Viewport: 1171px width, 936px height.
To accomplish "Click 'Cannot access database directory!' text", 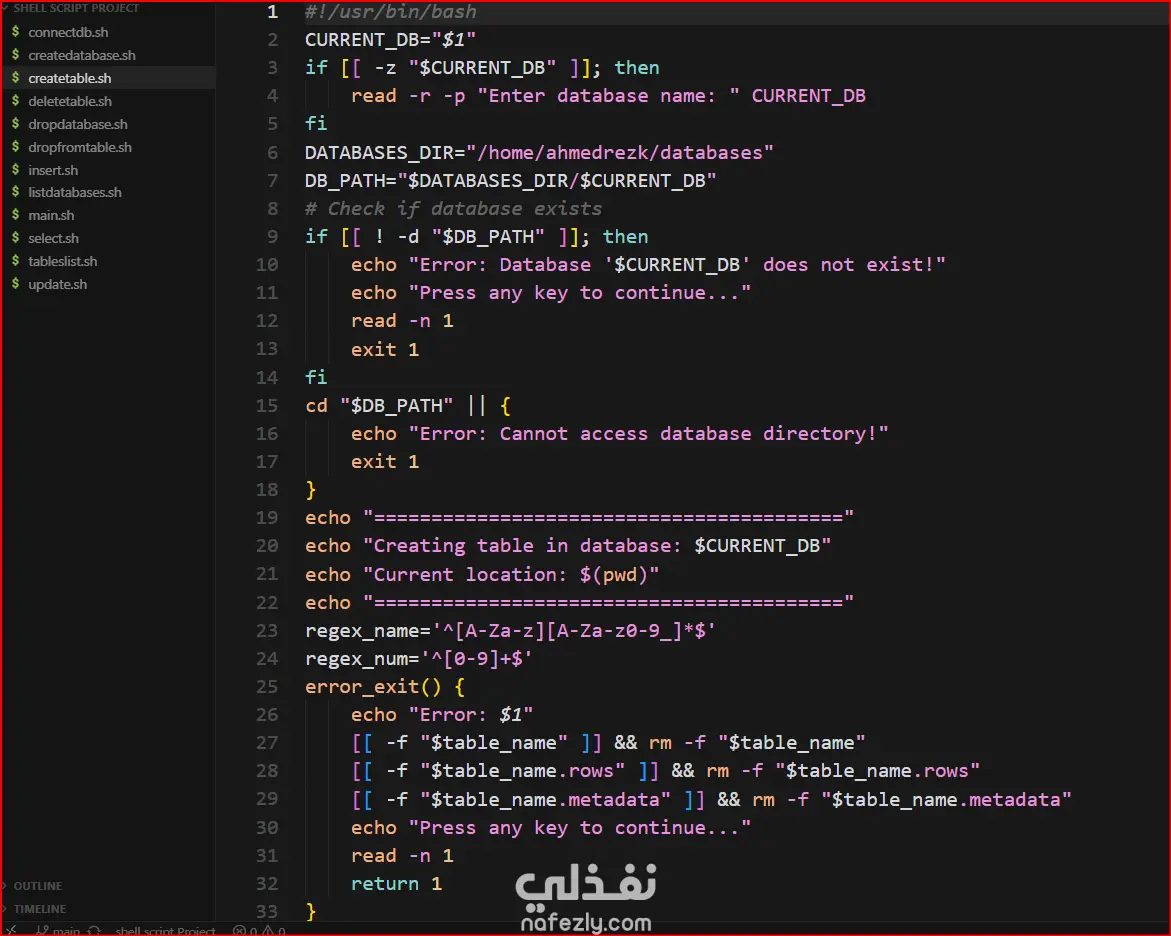I will pyautogui.click(x=689, y=433).
